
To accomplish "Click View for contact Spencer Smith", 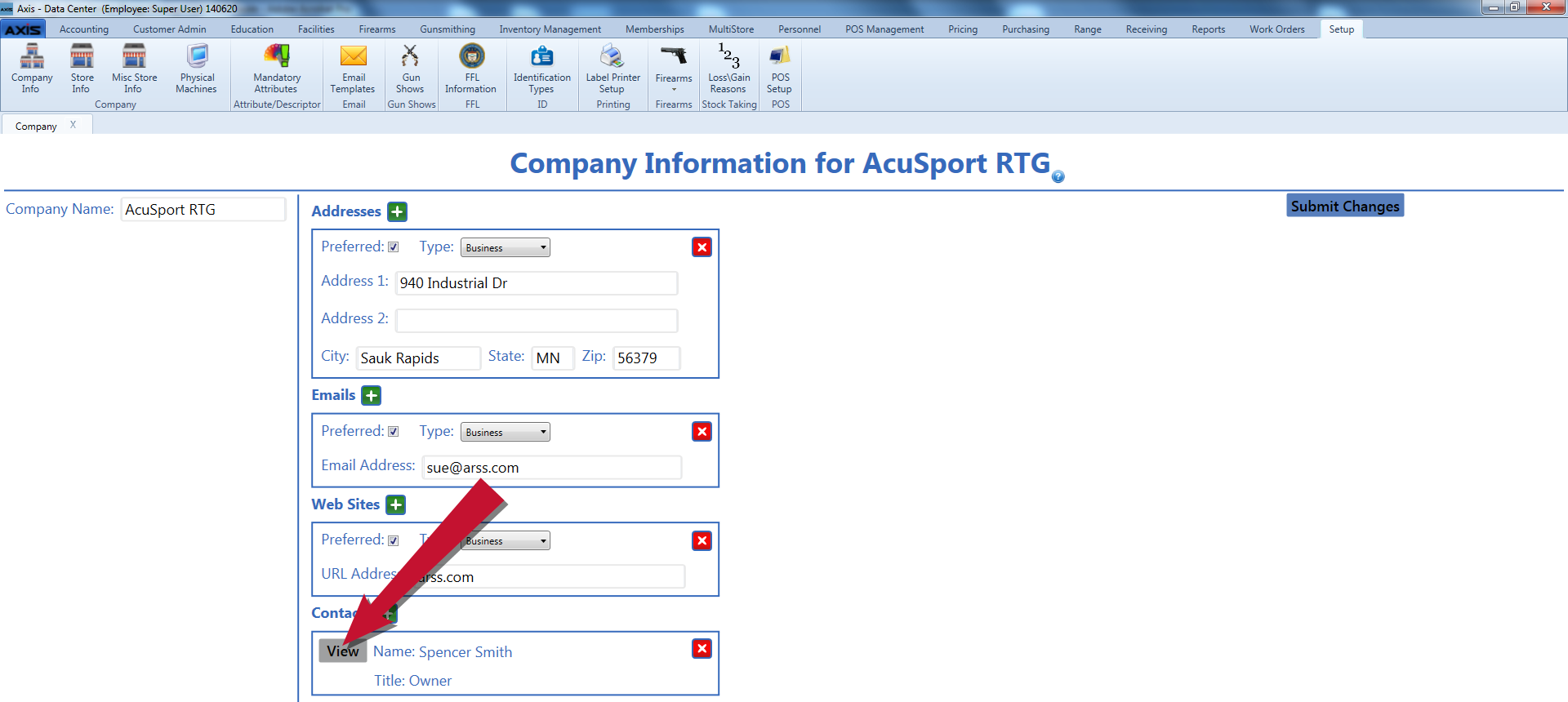I will coord(343,651).
